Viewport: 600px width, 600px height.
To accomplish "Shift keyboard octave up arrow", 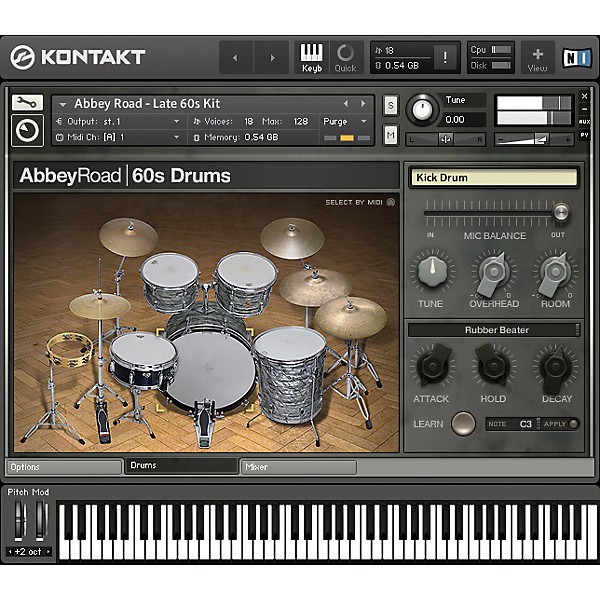I will point(48,551).
